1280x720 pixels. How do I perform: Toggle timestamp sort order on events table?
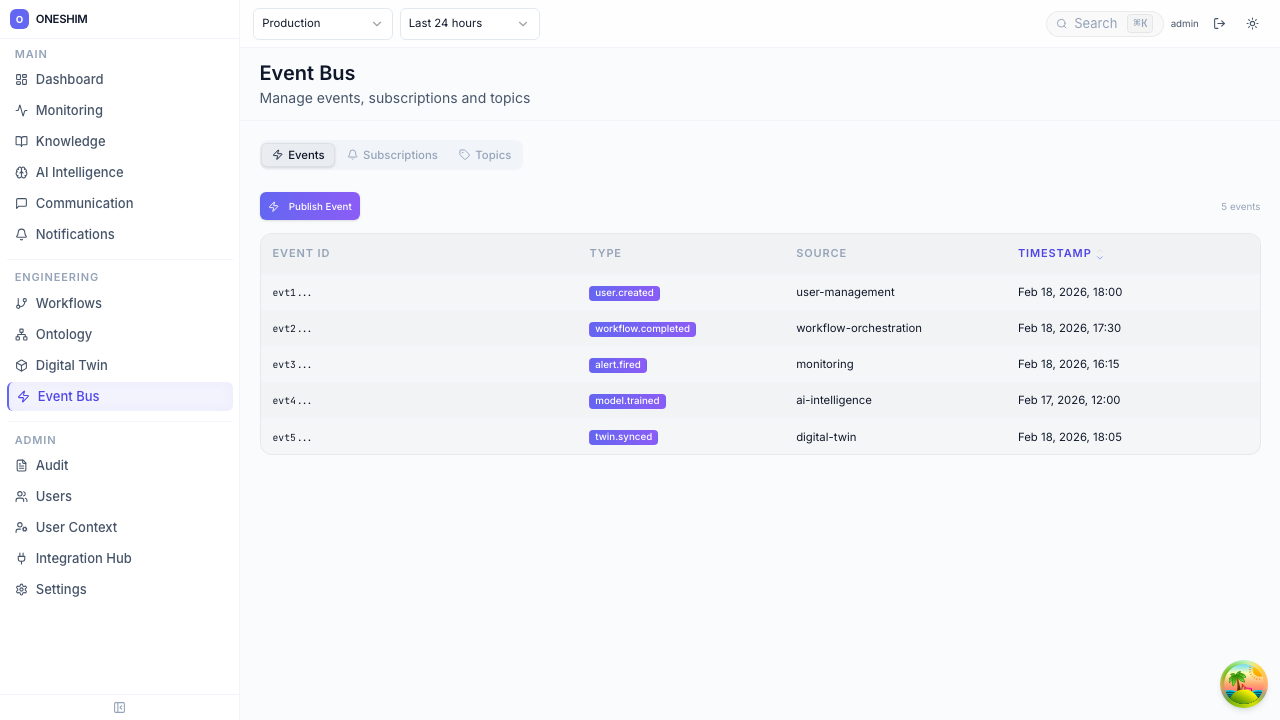[1060, 253]
